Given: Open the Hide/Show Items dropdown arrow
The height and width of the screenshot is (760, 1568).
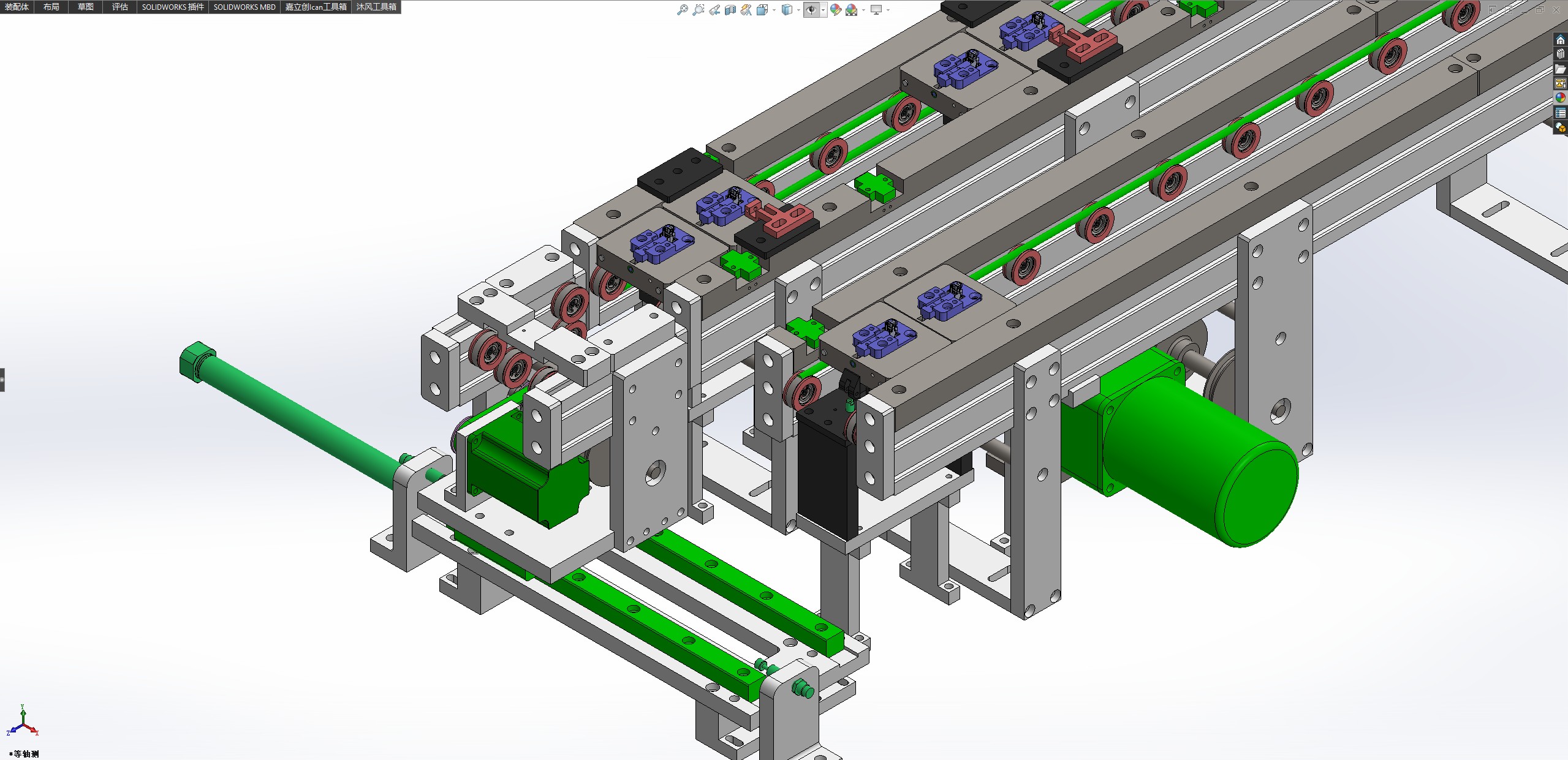Looking at the screenshot, I should click(x=823, y=10).
